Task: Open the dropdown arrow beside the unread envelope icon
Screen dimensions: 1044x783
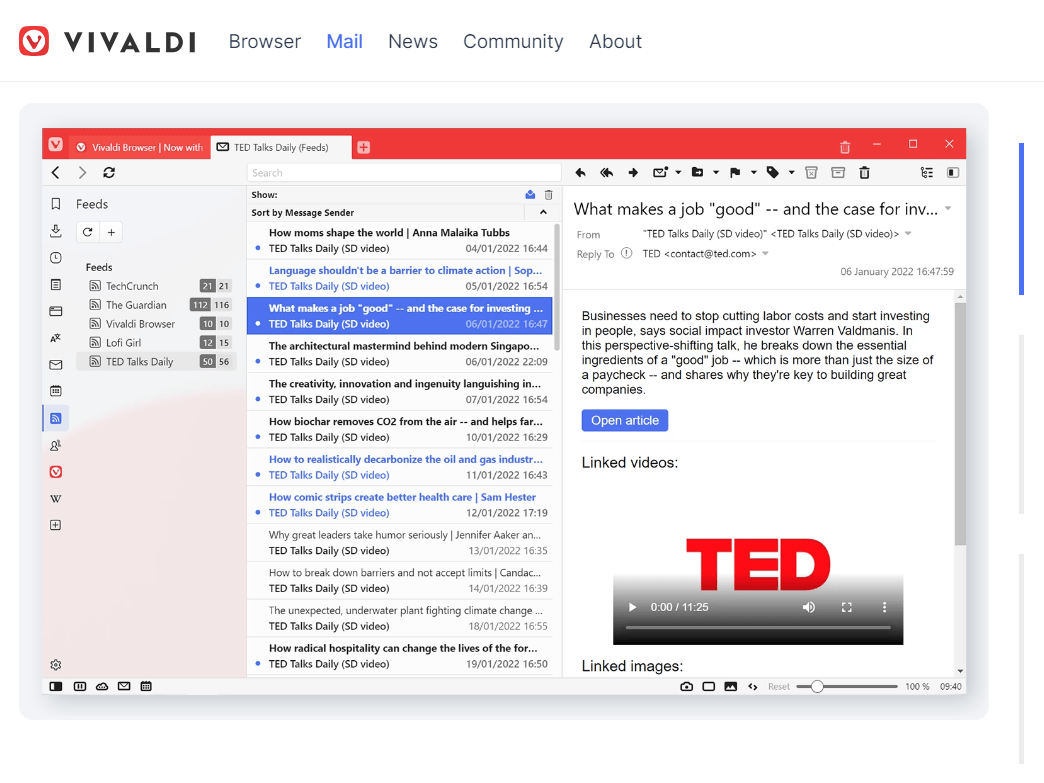Action: (678, 172)
